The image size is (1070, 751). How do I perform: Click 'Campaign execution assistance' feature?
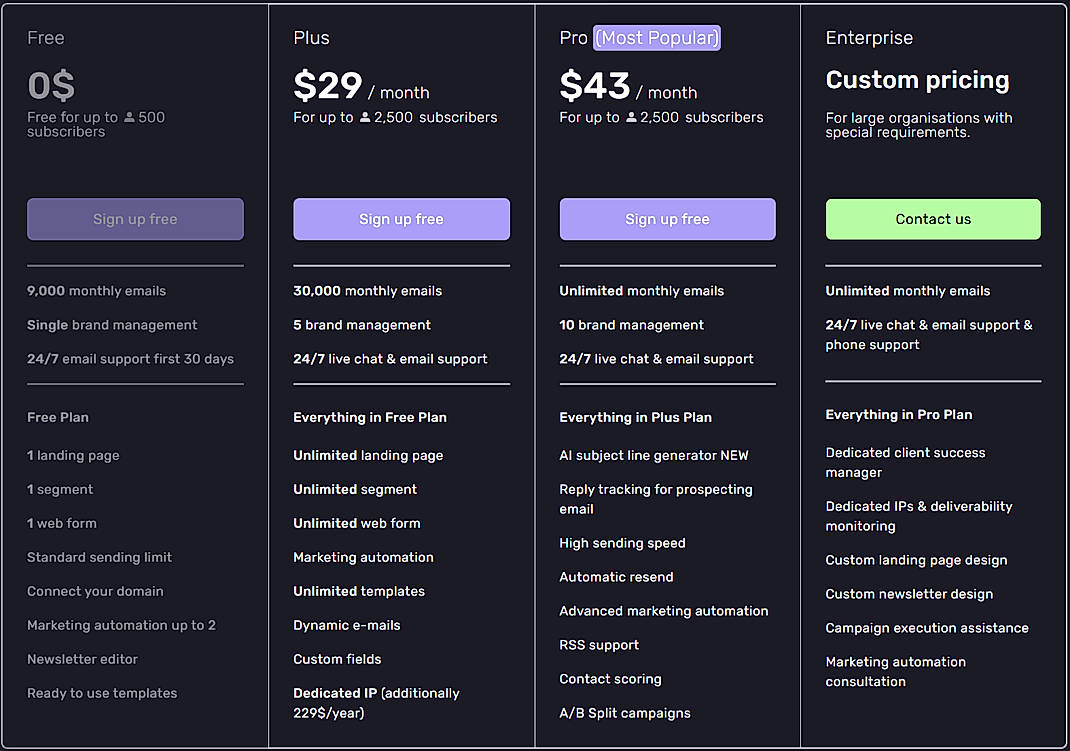coord(927,628)
